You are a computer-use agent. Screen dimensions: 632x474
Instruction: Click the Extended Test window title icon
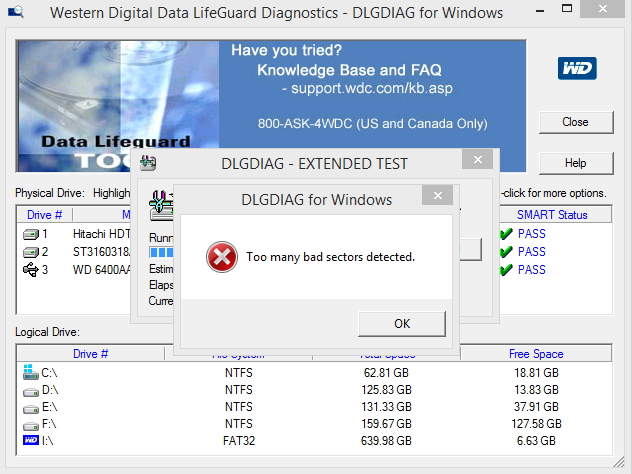pyautogui.click(x=148, y=163)
